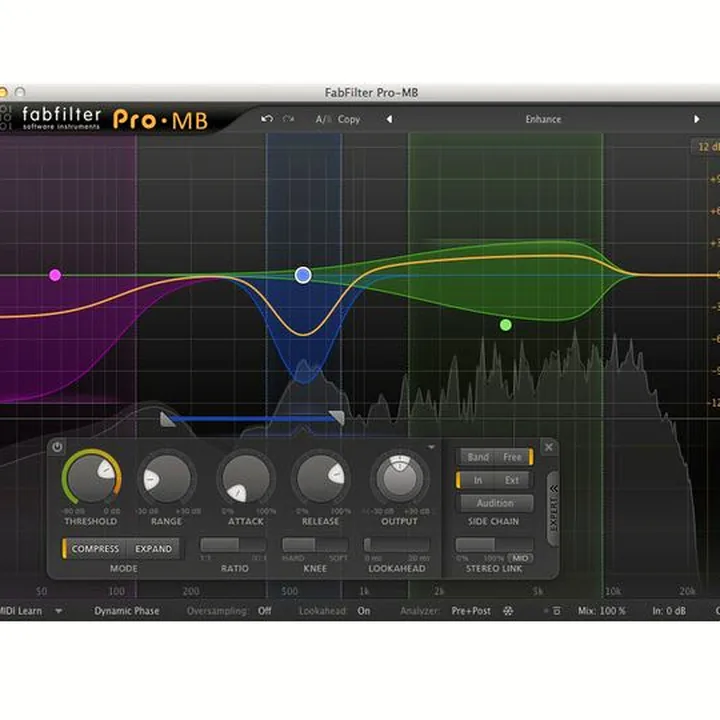Go to the previous preset arrow

pos(389,119)
